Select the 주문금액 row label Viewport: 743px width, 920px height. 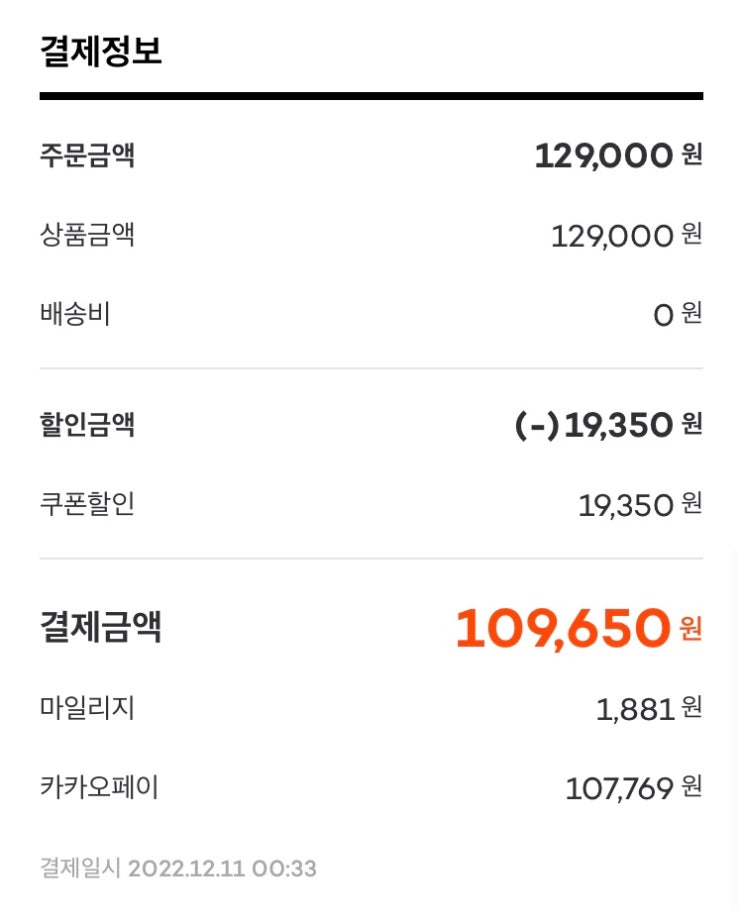point(87,156)
